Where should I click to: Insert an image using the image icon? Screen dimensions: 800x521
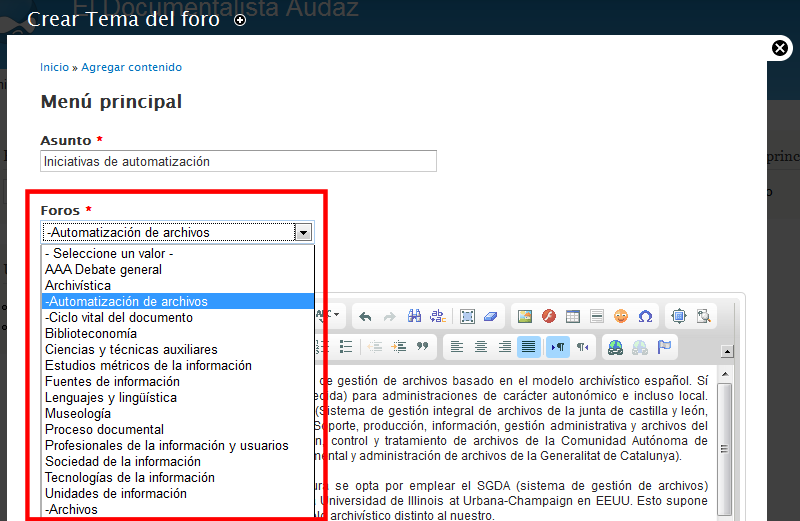pyautogui.click(x=524, y=316)
